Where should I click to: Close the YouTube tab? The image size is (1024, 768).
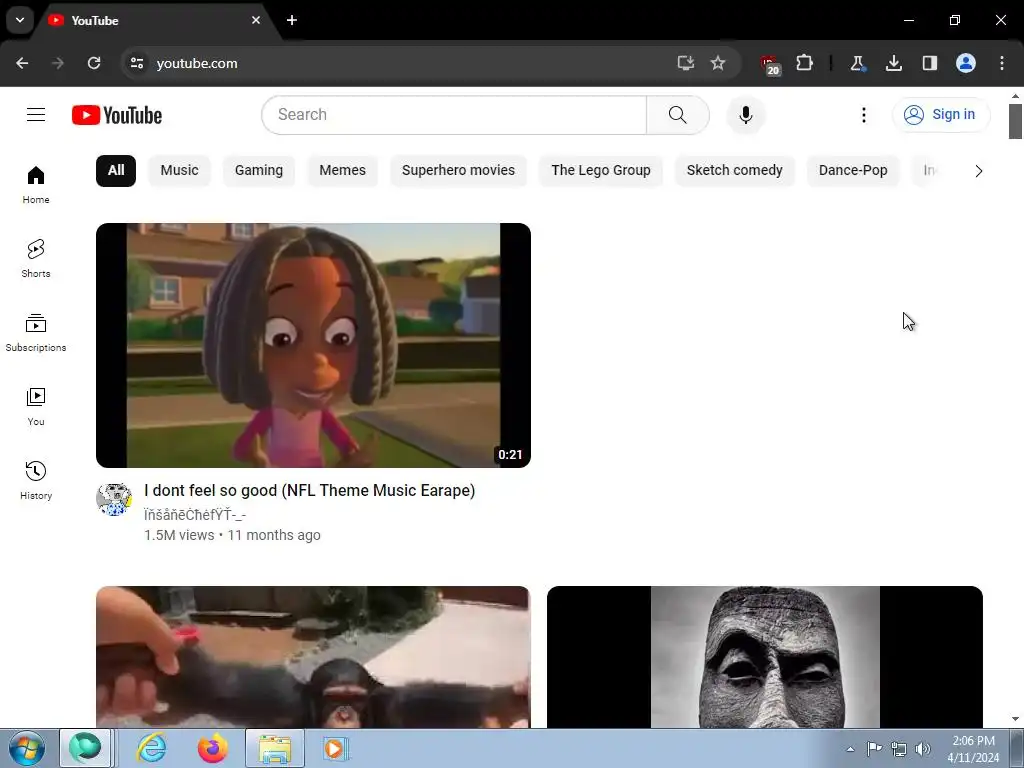pyautogui.click(x=256, y=20)
